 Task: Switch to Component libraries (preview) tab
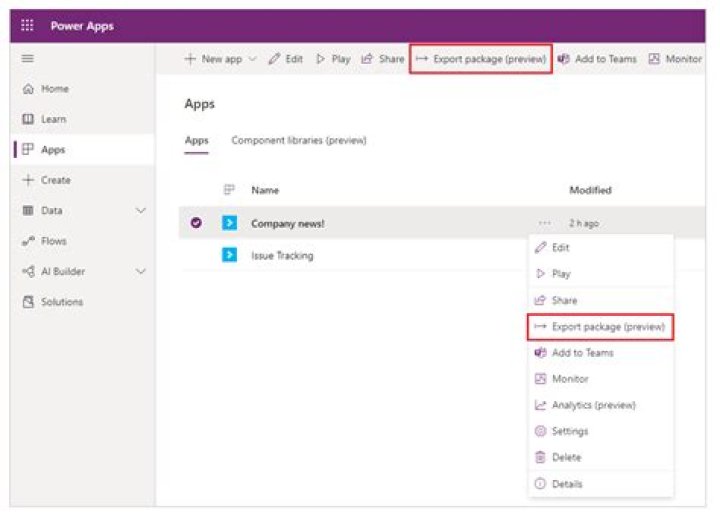coord(299,140)
